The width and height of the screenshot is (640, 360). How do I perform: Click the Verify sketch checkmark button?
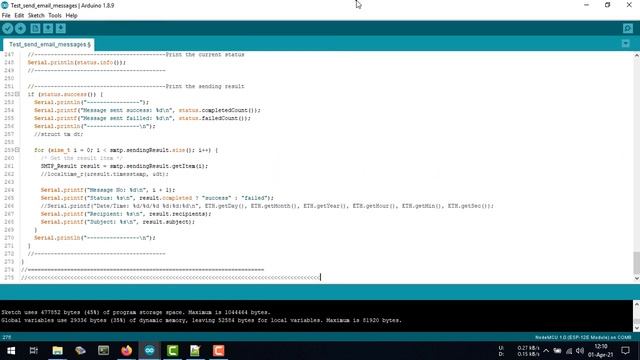tap(8, 28)
